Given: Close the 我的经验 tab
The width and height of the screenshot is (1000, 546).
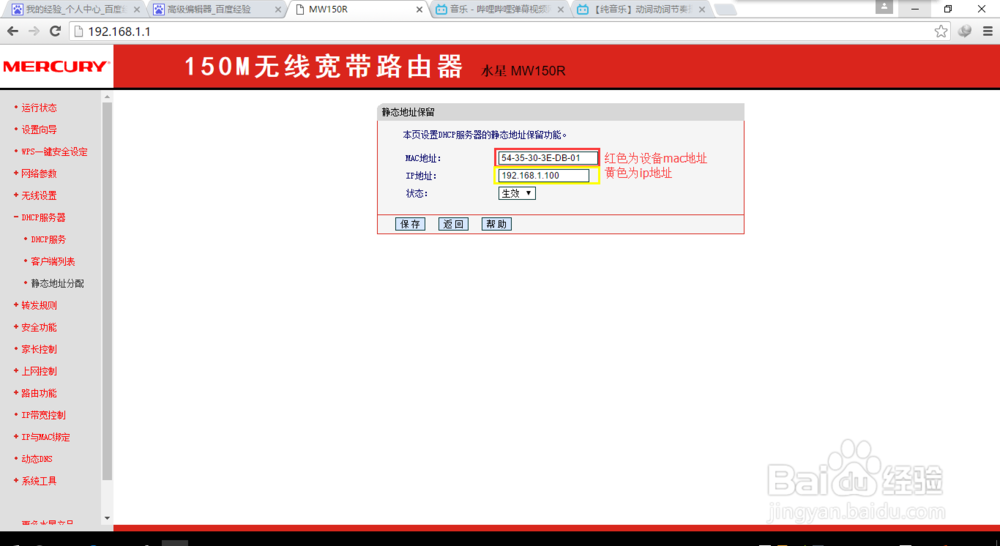Looking at the screenshot, I should 136,10.
